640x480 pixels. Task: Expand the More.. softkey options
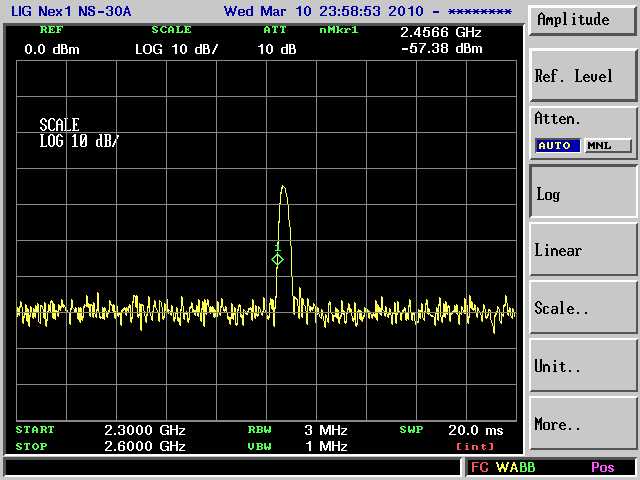(x=583, y=425)
